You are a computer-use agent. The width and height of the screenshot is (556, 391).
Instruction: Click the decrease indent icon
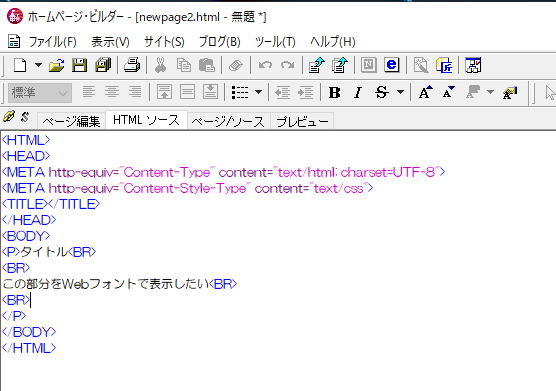tap(283, 92)
